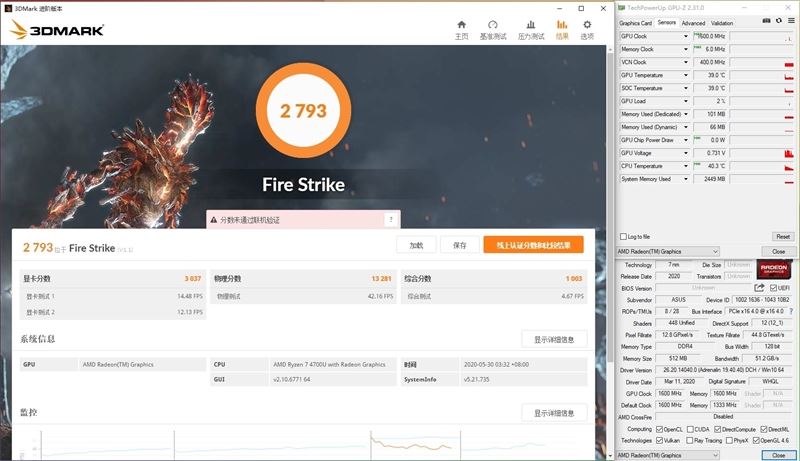Expand the GPU Temperature sensor dropdown
Image resolution: width=800 pixels, height=461 pixels.
(x=686, y=75)
